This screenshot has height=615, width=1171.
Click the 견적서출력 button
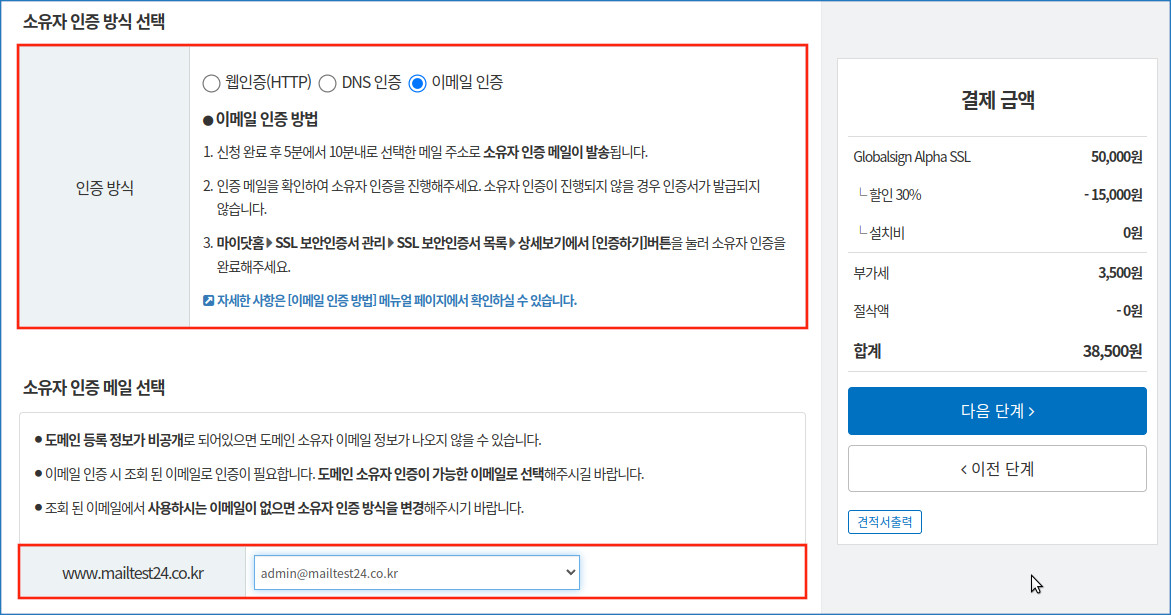(885, 522)
